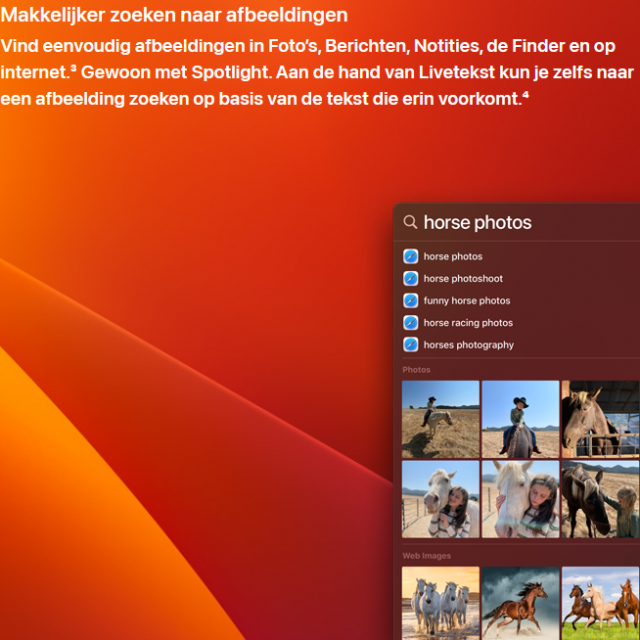Click the Safari icon beside 'horse photos' suggestion

pyautogui.click(x=411, y=256)
